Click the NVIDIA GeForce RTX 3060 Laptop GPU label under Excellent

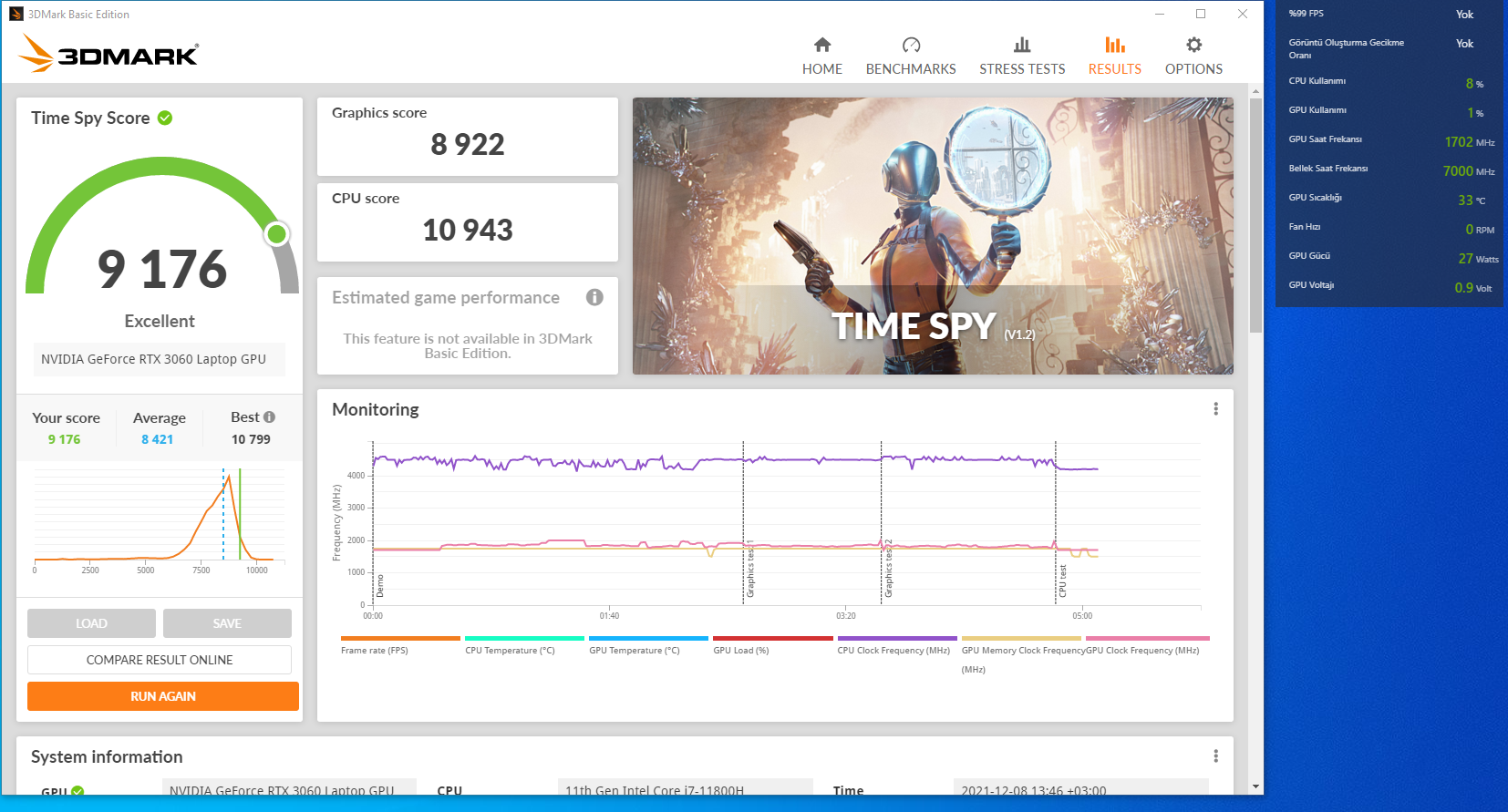pos(159,359)
